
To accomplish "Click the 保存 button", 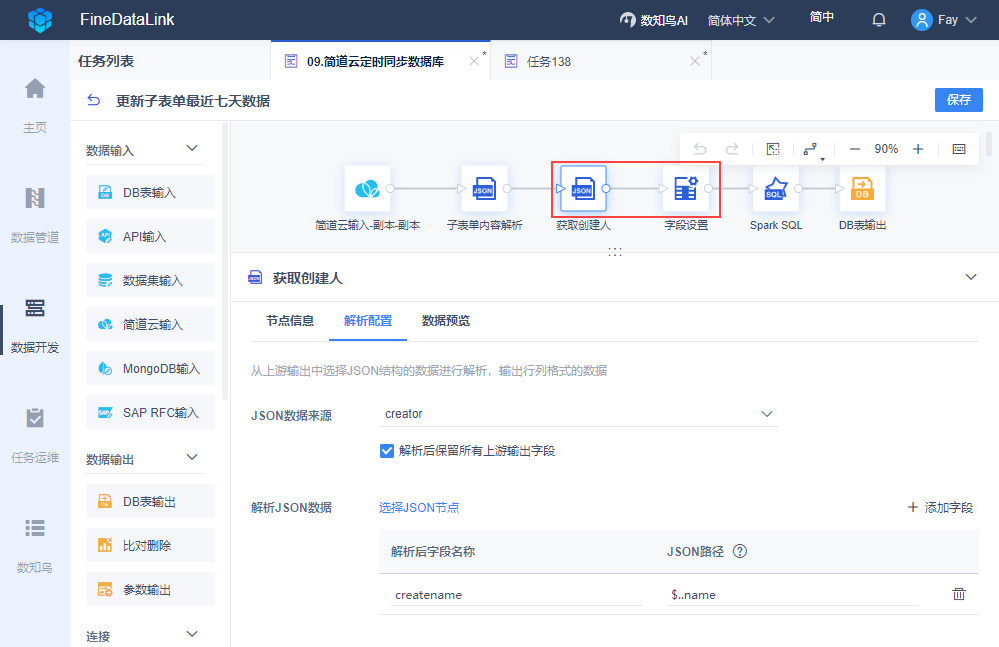I will 958,100.
